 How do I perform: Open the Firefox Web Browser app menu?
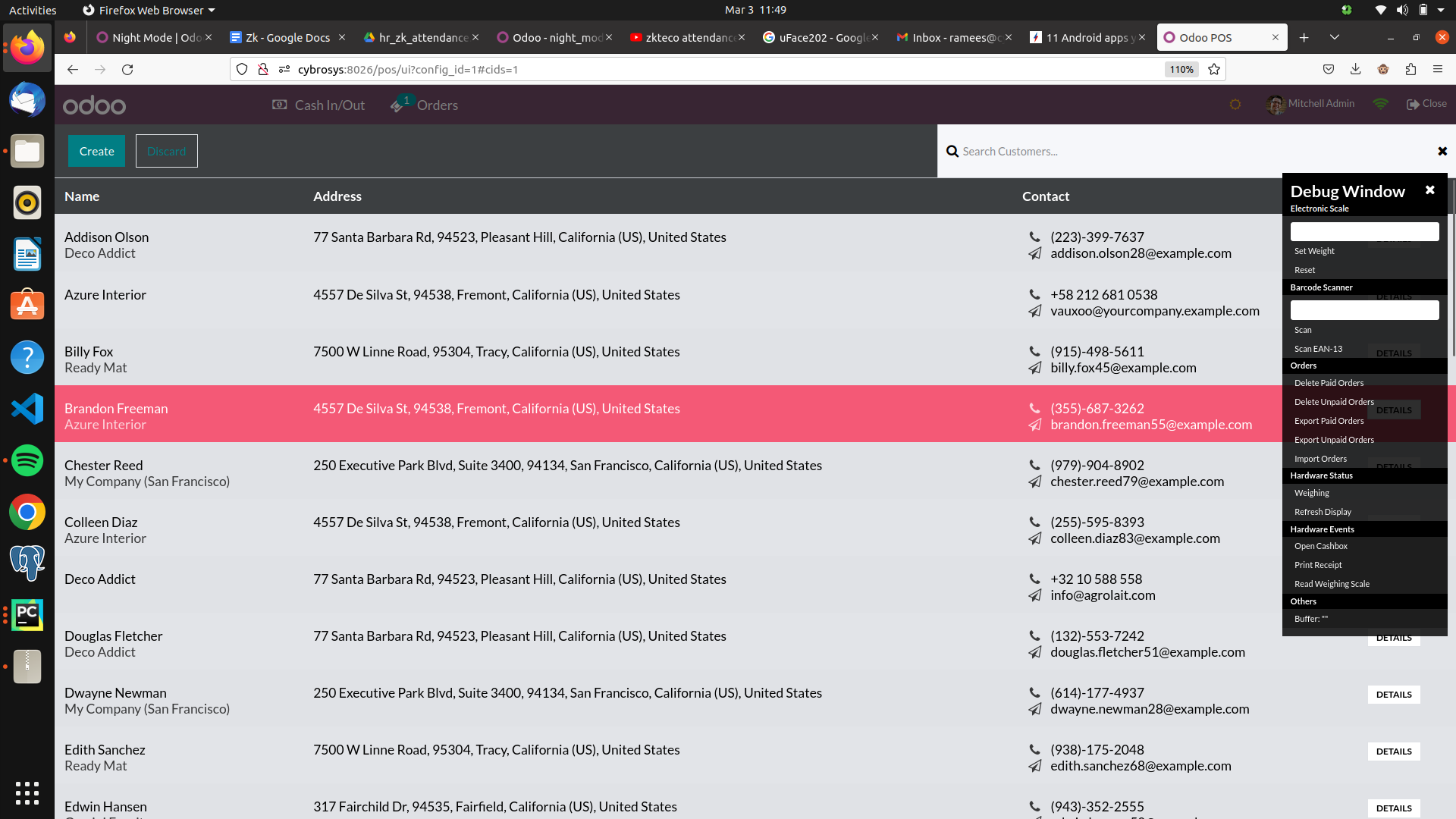tap(149, 10)
